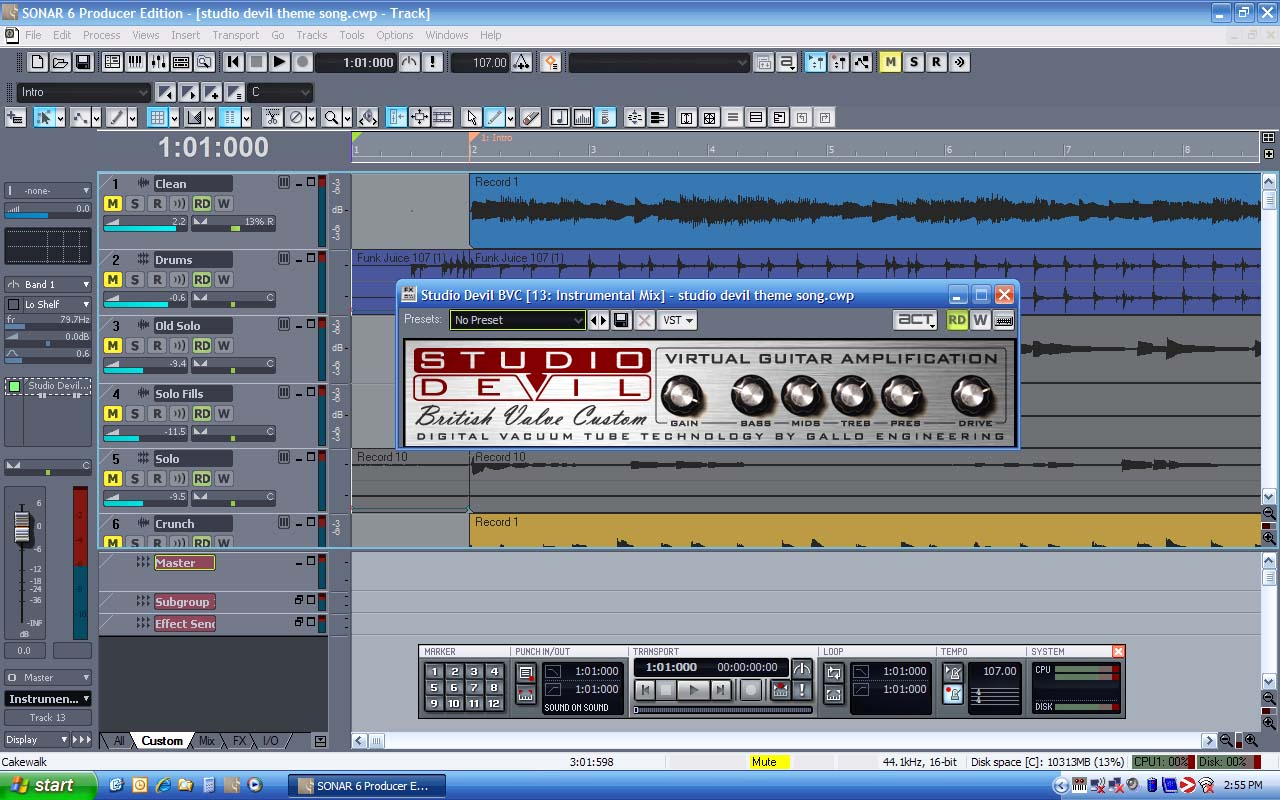Toggle RD automation read on Solo track
Image resolution: width=1280 pixels, height=800 pixels.
click(202, 479)
